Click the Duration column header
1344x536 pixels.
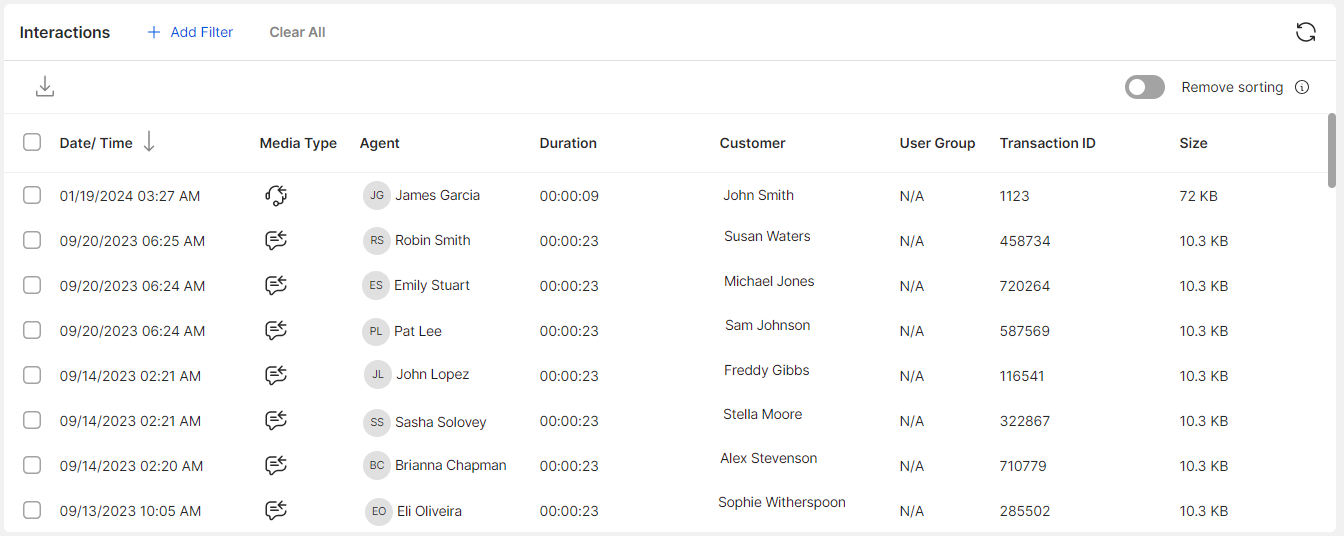pyautogui.click(x=568, y=143)
